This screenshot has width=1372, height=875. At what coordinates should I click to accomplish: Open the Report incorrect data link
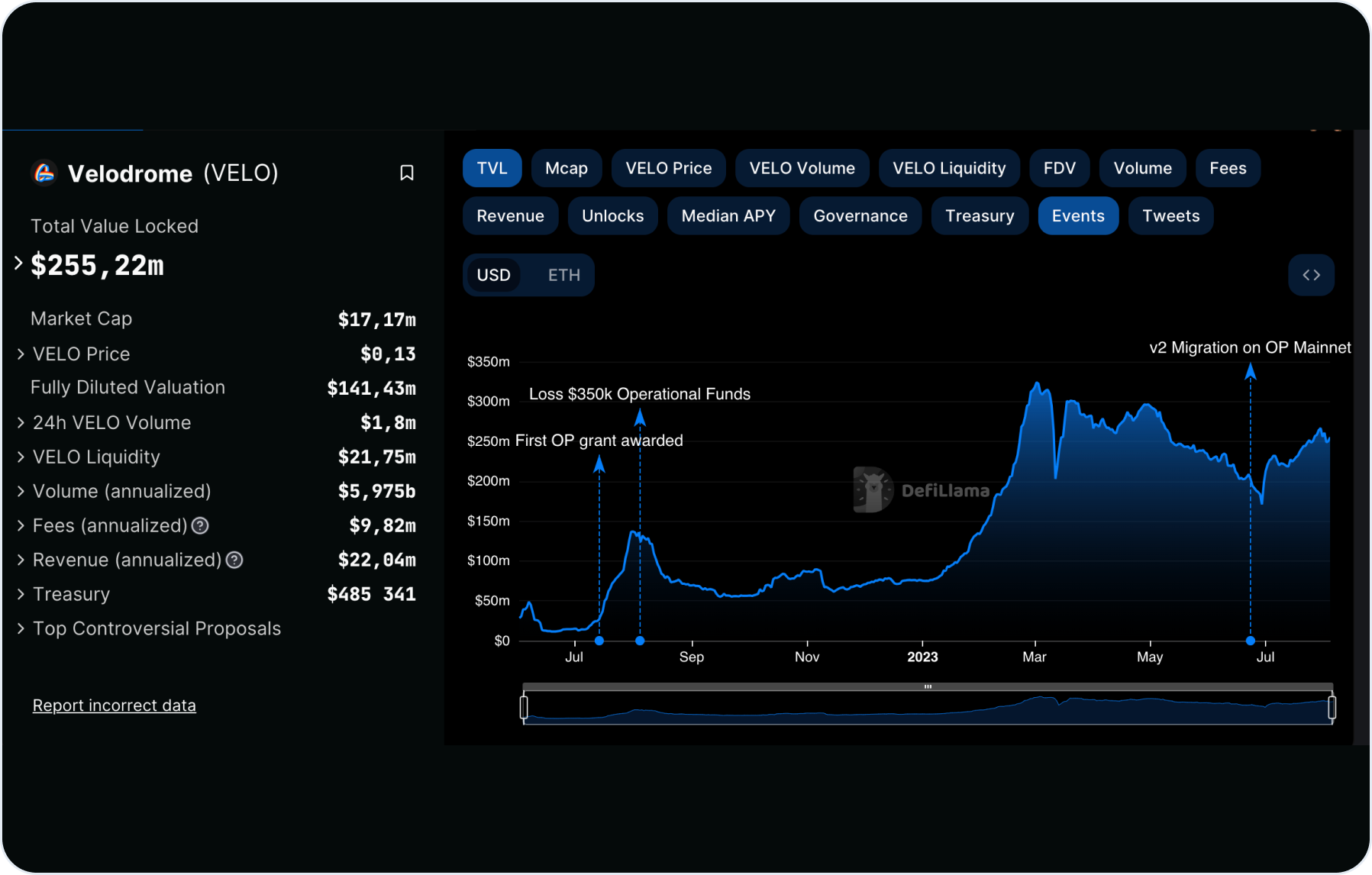click(x=115, y=705)
